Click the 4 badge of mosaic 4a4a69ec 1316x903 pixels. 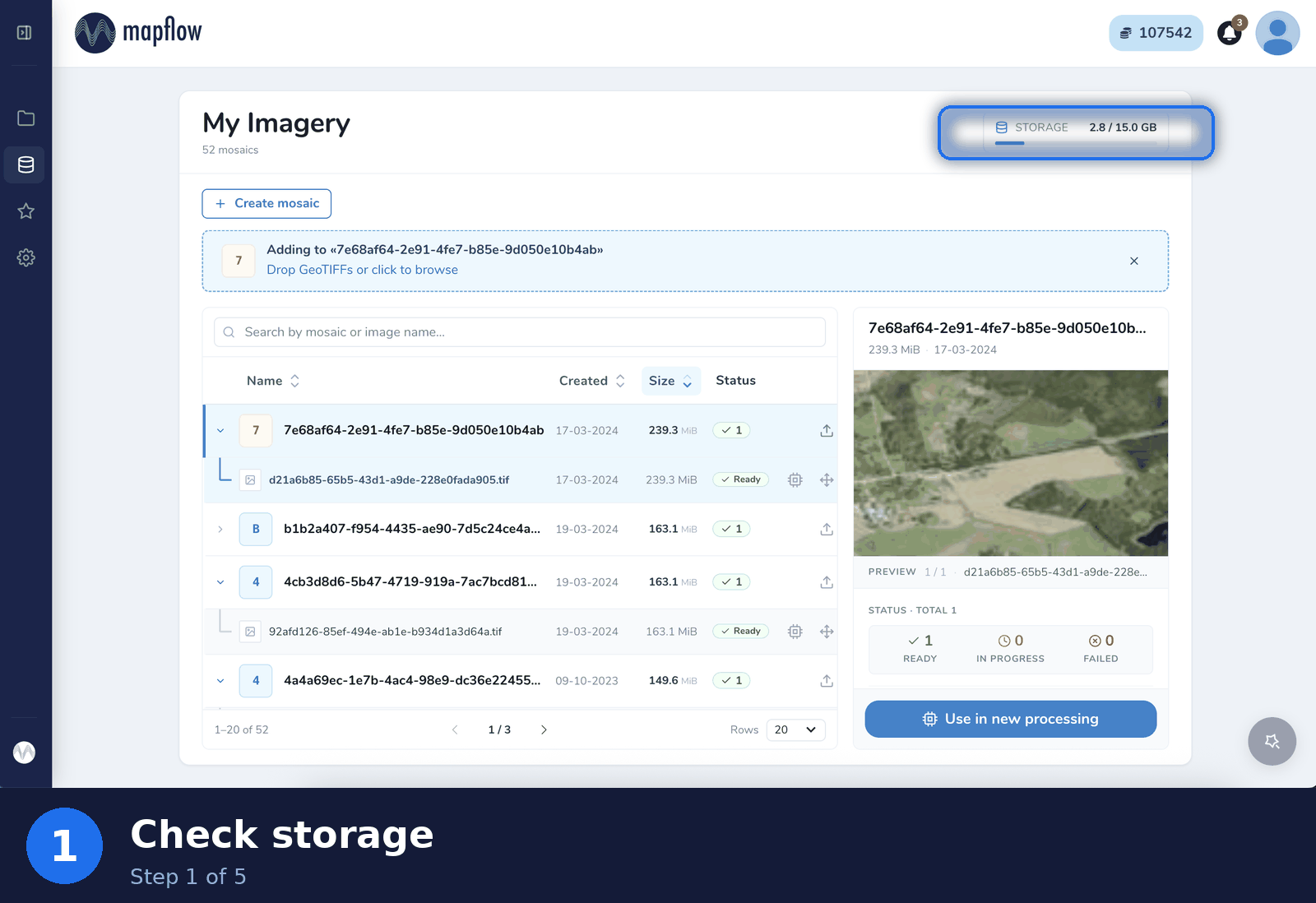pyautogui.click(x=256, y=681)
